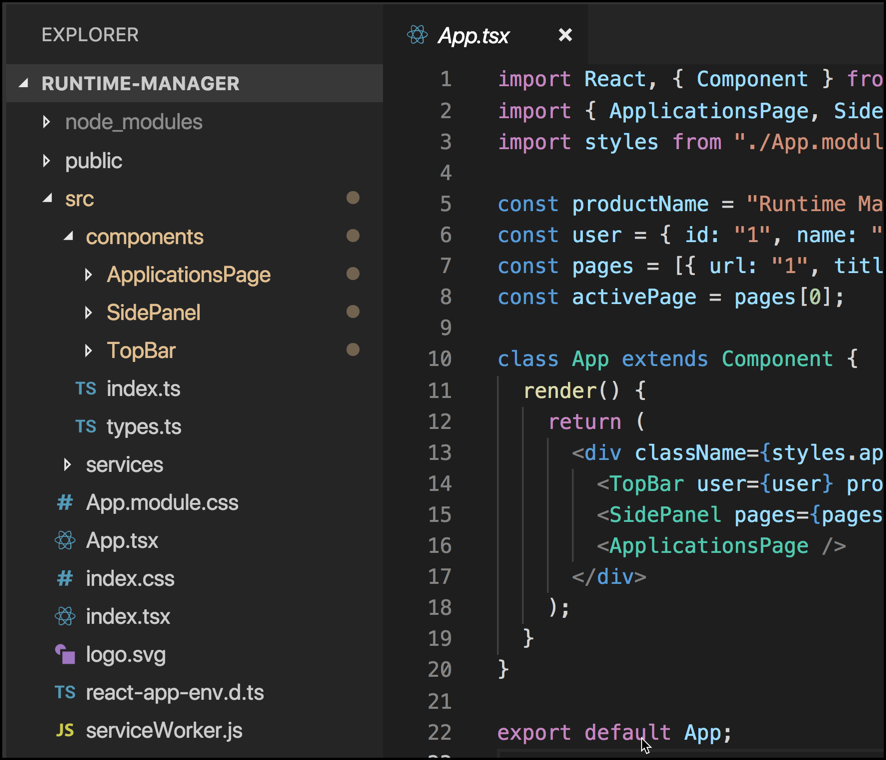Click 'const pages' on line 7

[x=566, y=266]
